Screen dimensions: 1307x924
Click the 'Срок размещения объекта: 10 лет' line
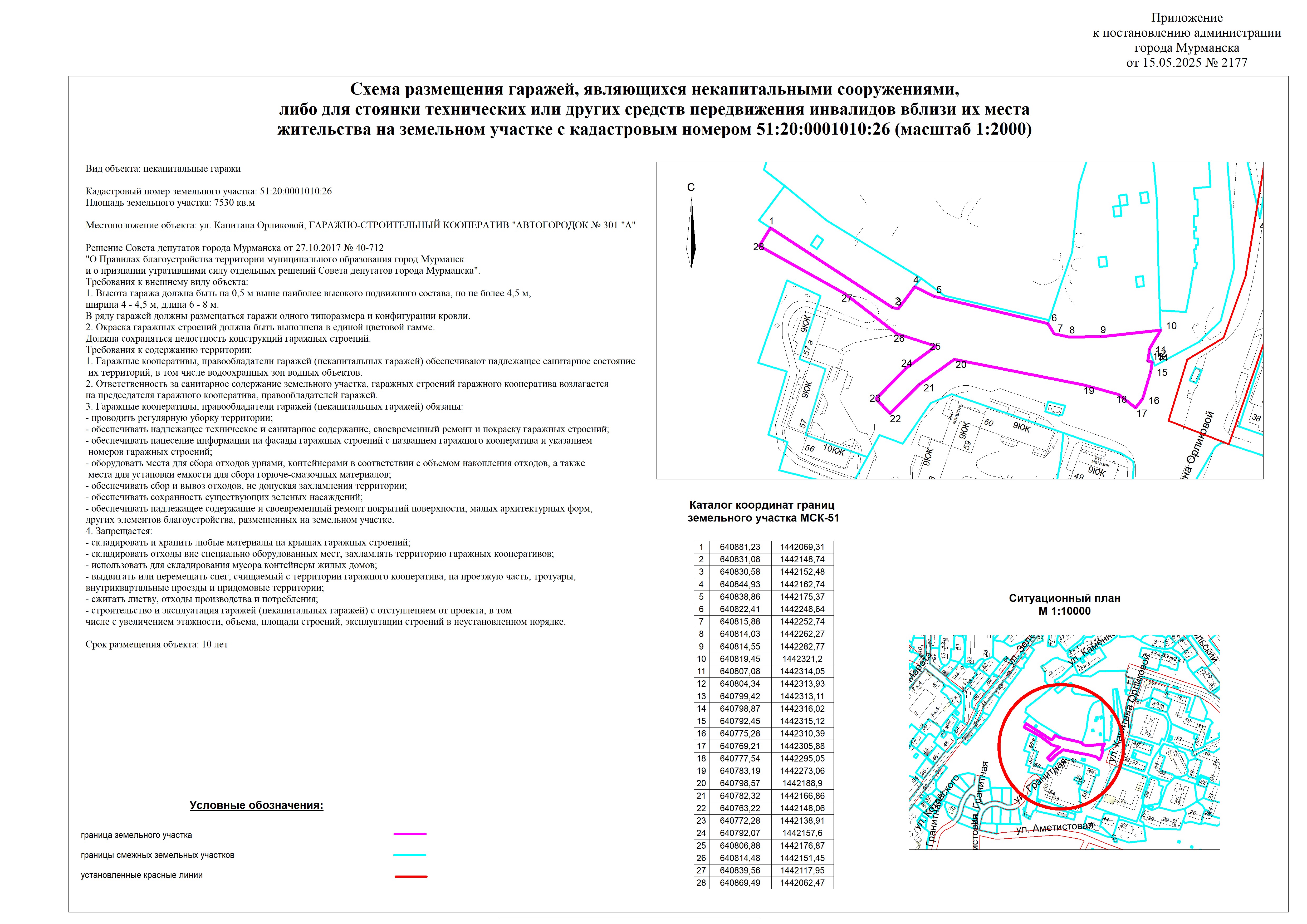156,644
